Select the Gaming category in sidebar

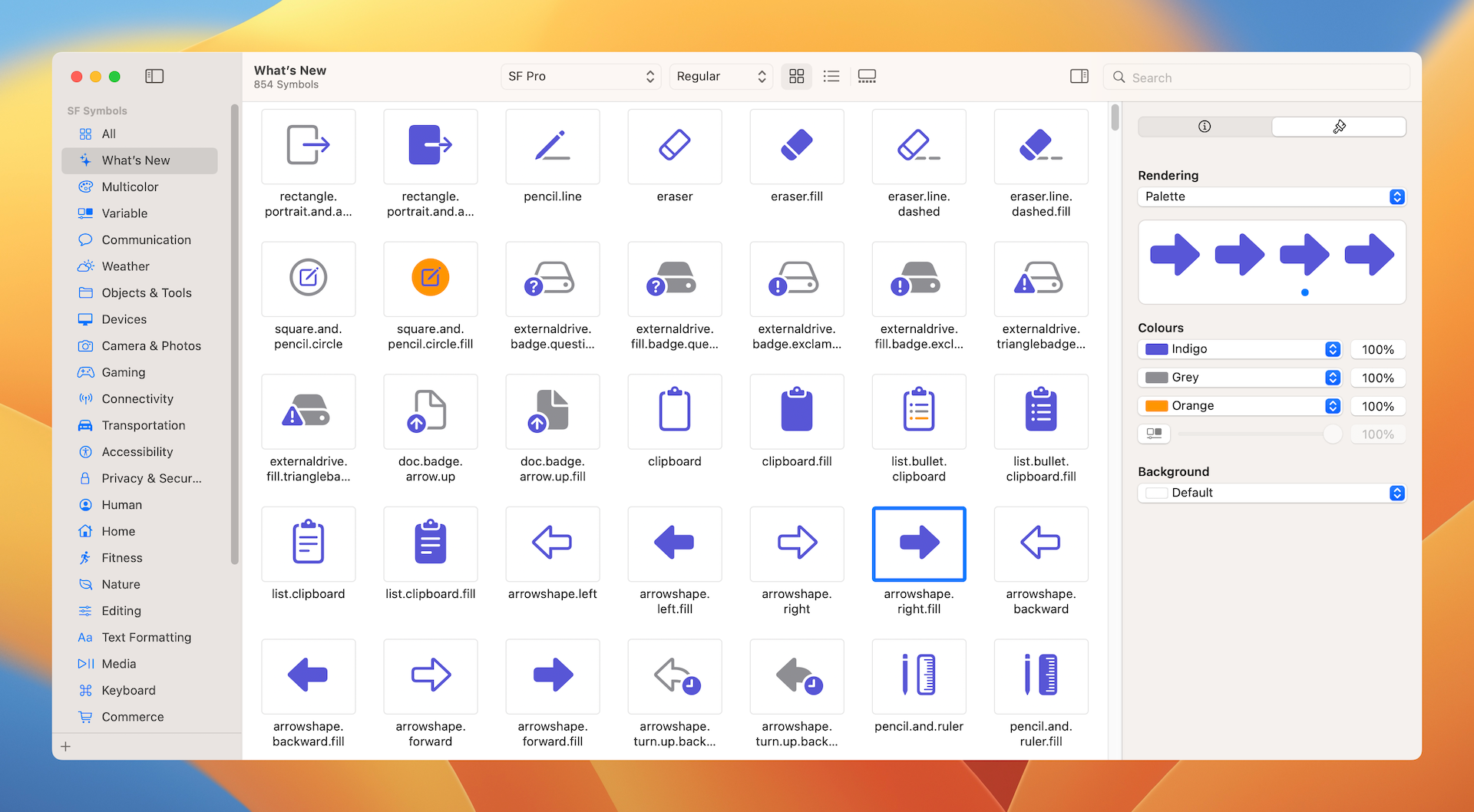pos(121,372)
